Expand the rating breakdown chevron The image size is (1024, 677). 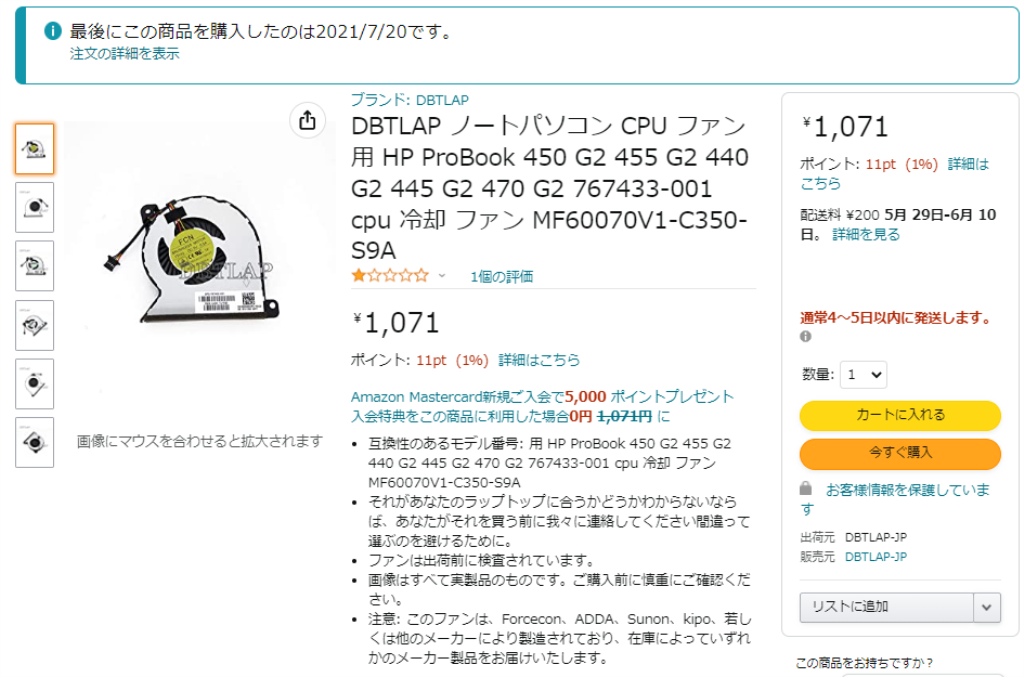click(x=442, y=276)
